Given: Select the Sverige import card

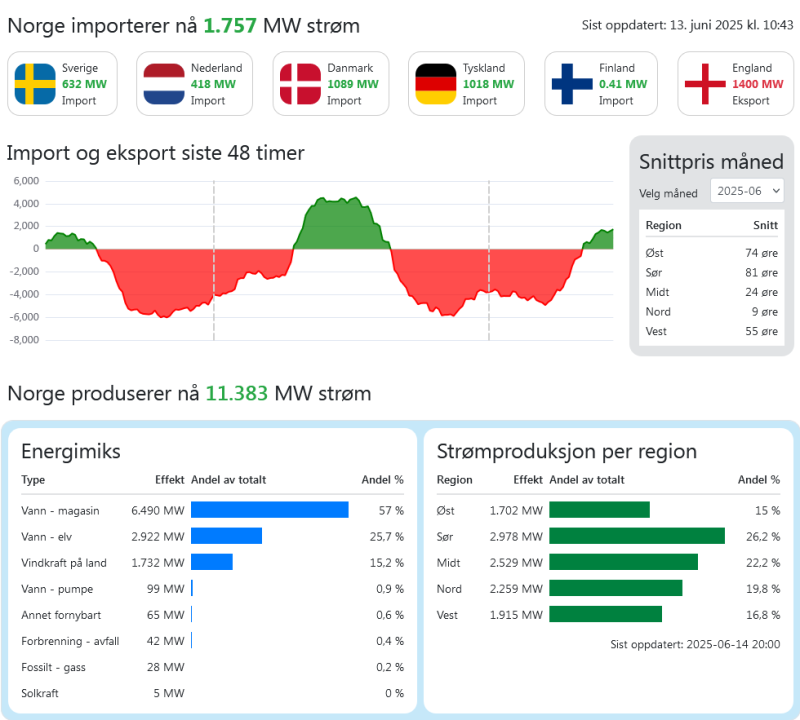Looking at the screenshot, I should tap(62, 83).
